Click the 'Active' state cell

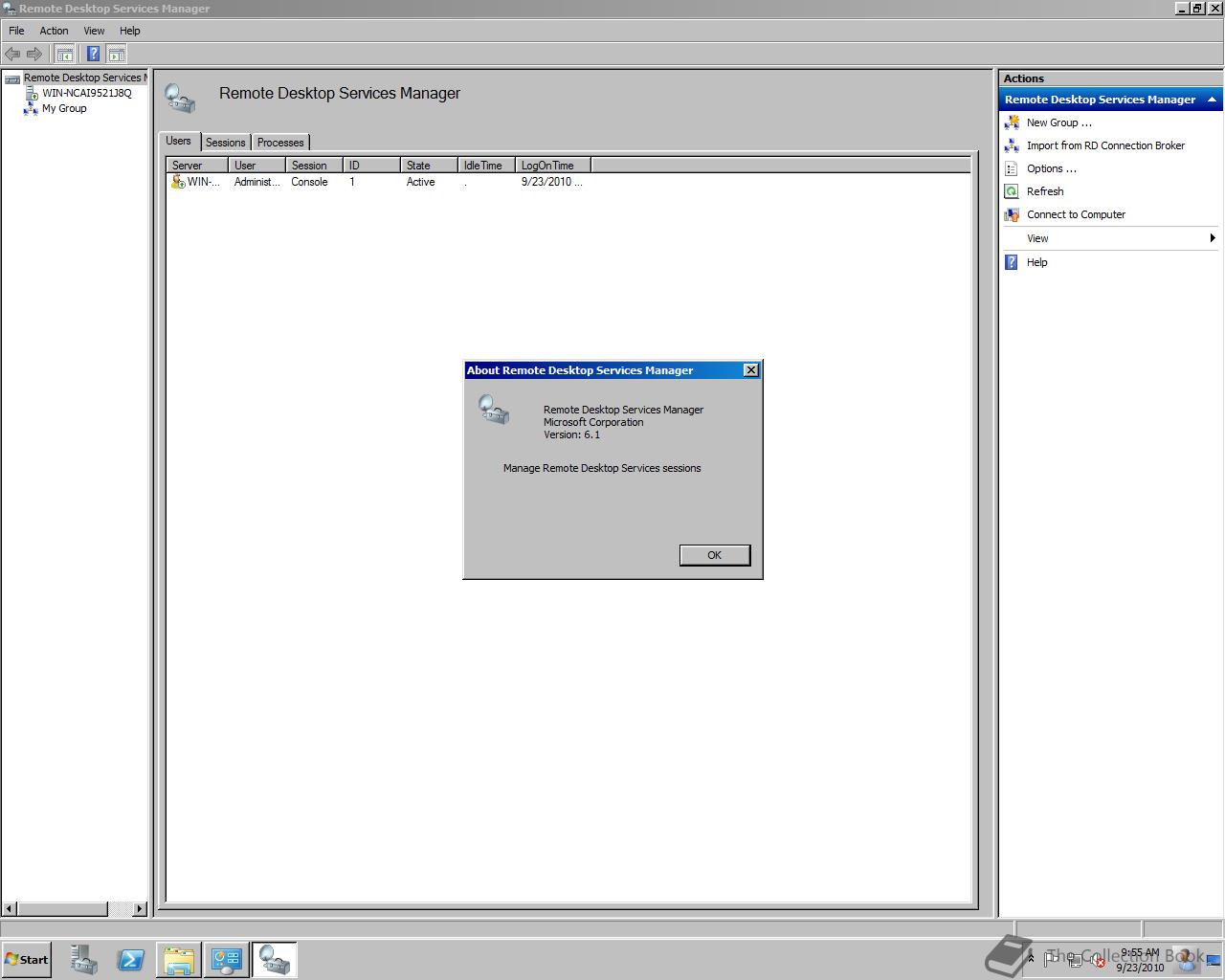420,182
